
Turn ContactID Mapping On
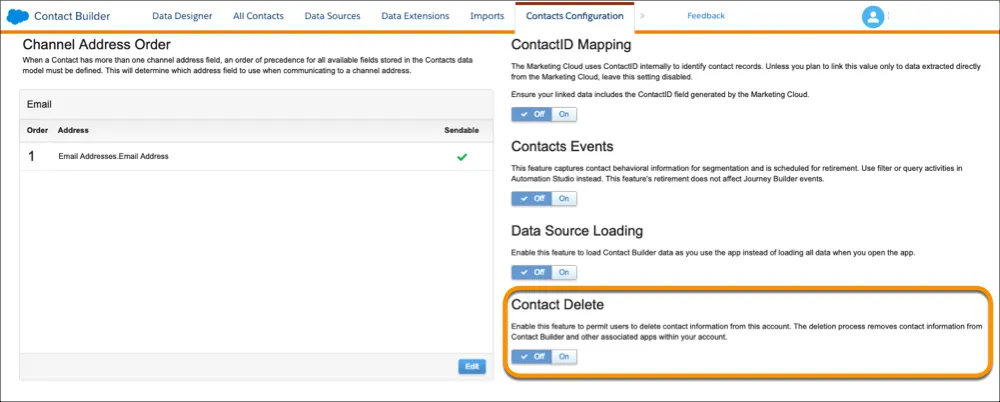pos(564,115)
